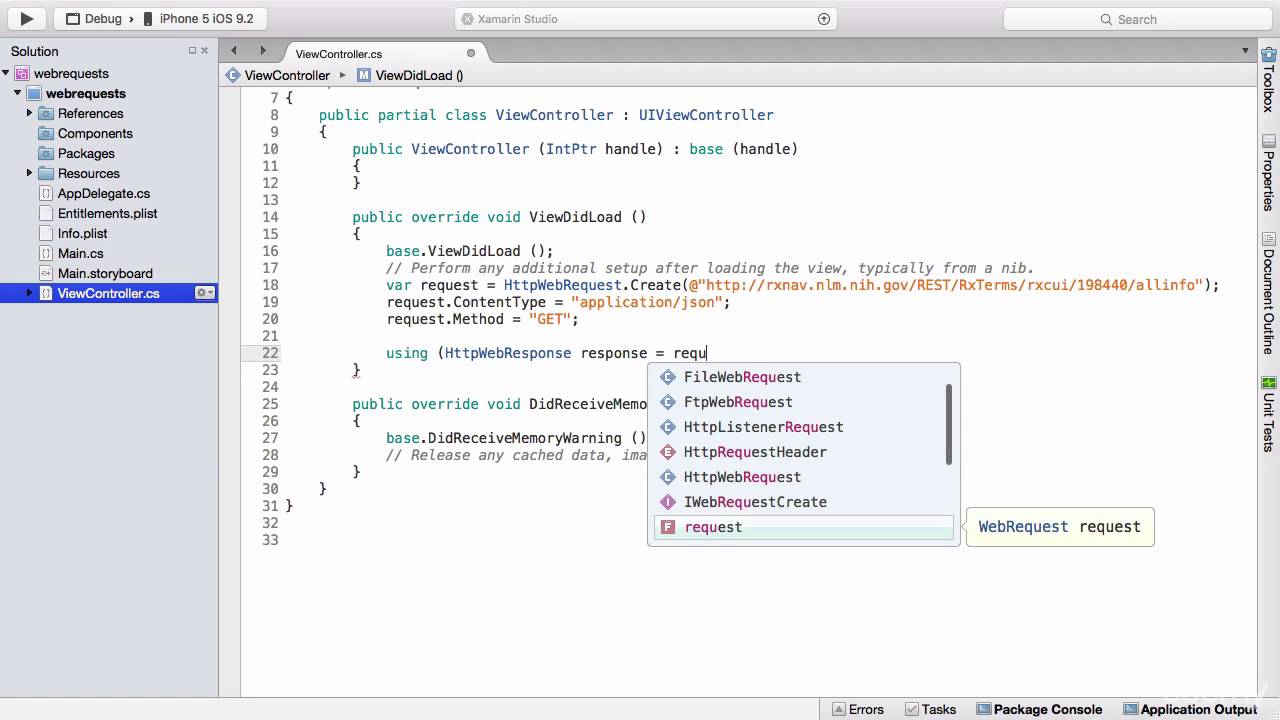The image size is (1280, 720).
Task: Expand the Resources folder
Action: click(x=30, y=173)
